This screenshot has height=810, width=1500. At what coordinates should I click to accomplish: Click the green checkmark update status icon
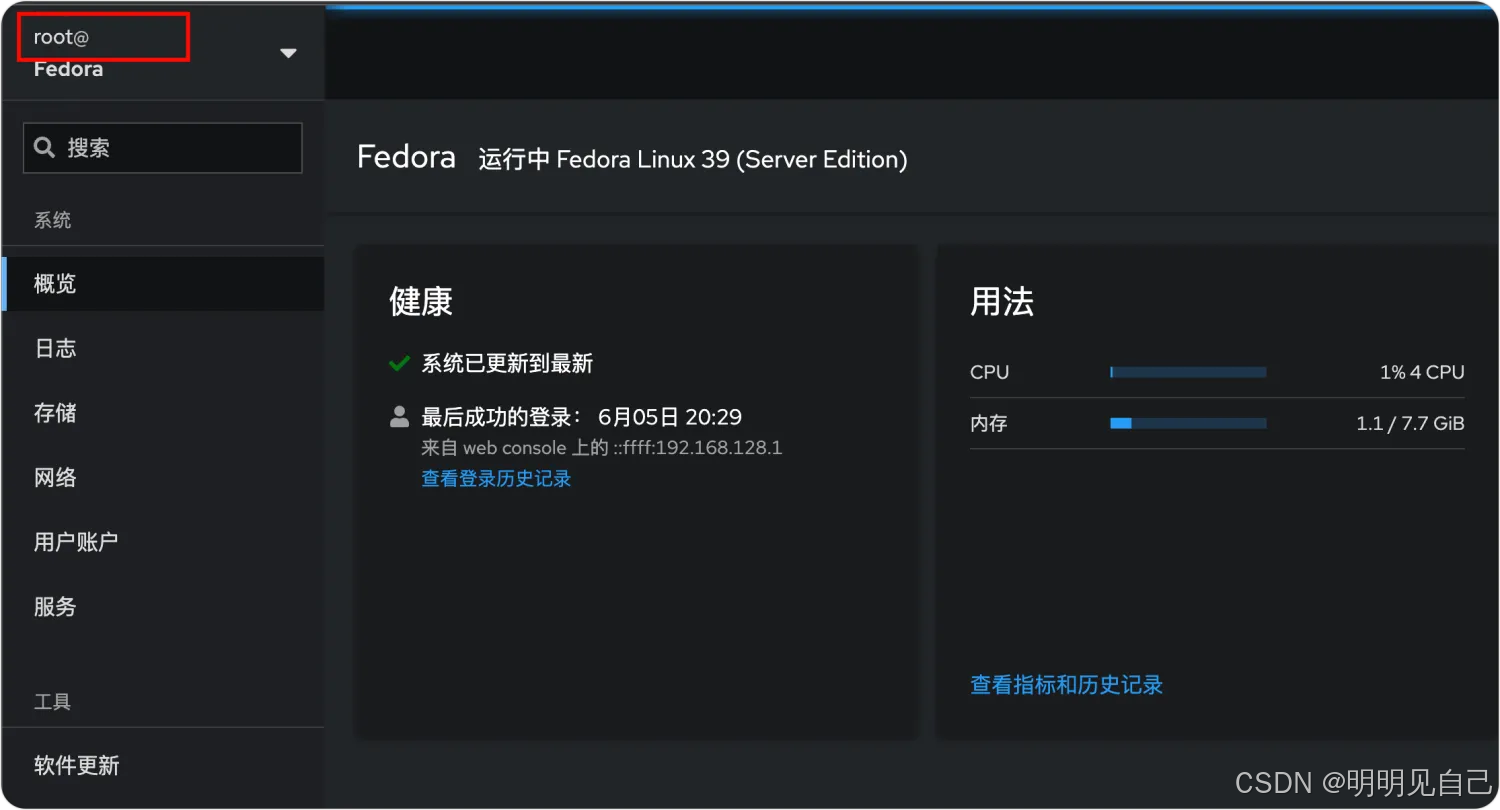coord(399,363)
